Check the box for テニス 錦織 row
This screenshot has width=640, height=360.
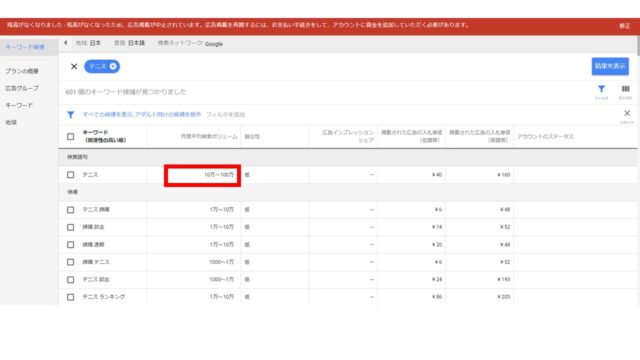coord(71,210)
